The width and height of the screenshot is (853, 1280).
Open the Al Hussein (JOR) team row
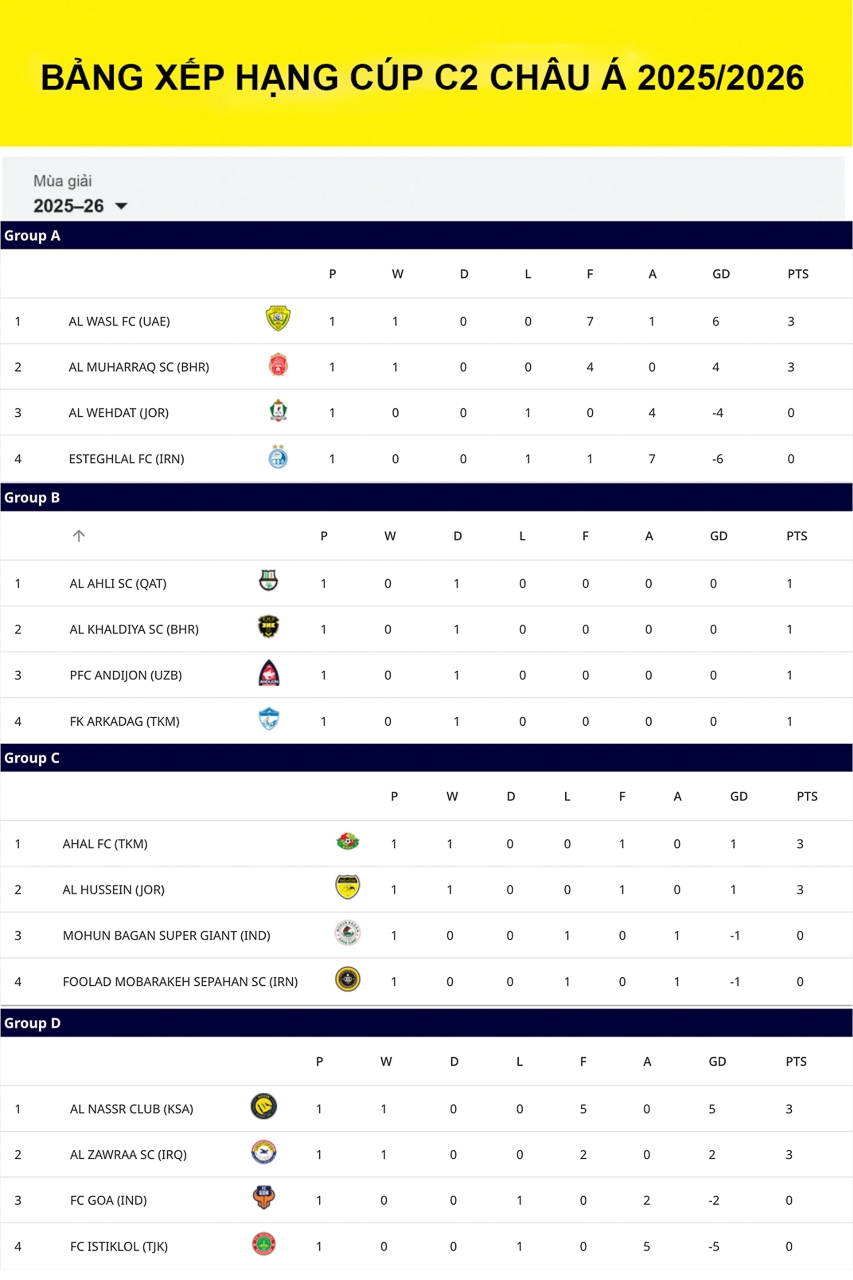pos(426,889)
